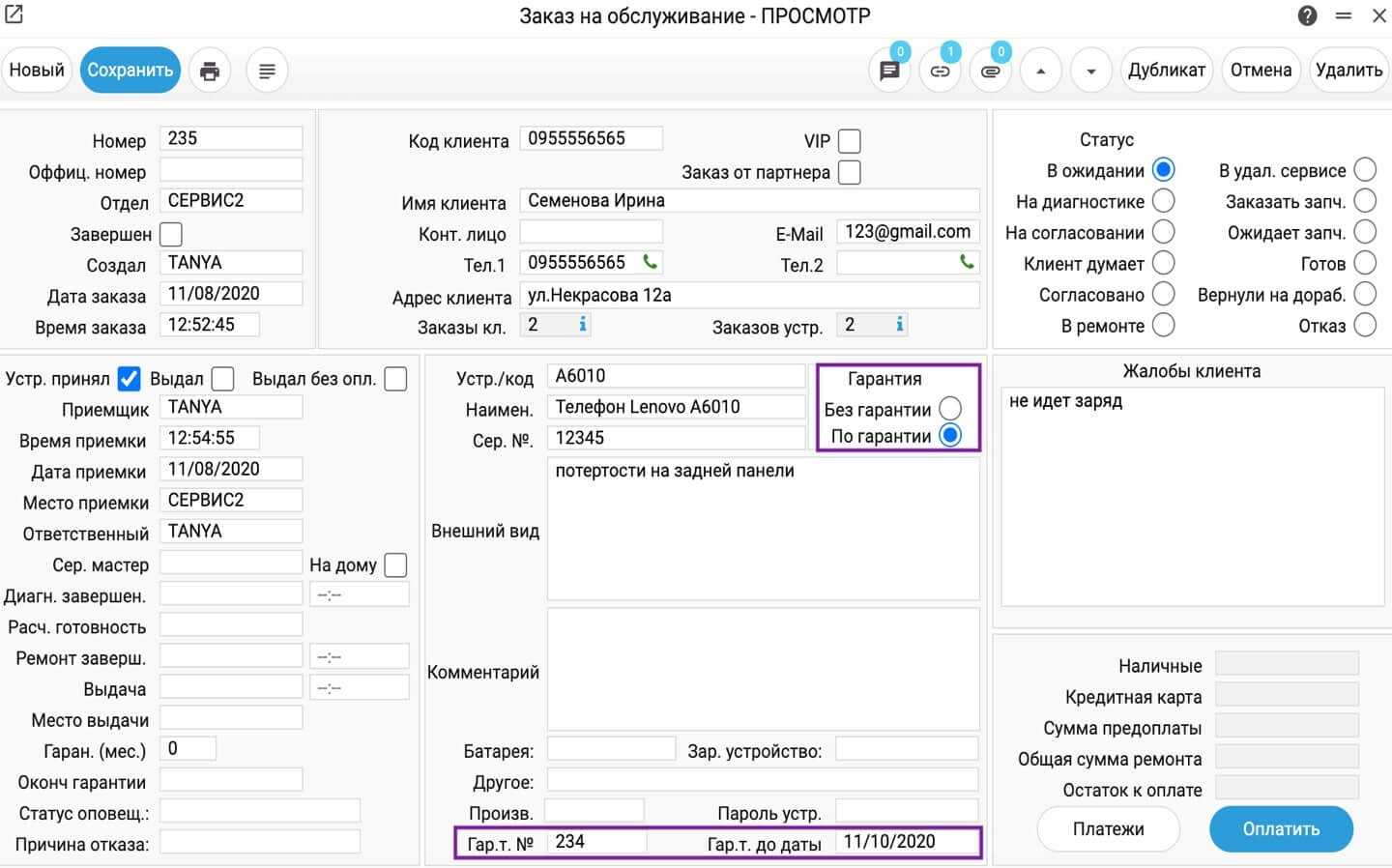This screenshot has height=868, width=1392.
Task: Check the Завершен checkbox
Action: [170, 234]
